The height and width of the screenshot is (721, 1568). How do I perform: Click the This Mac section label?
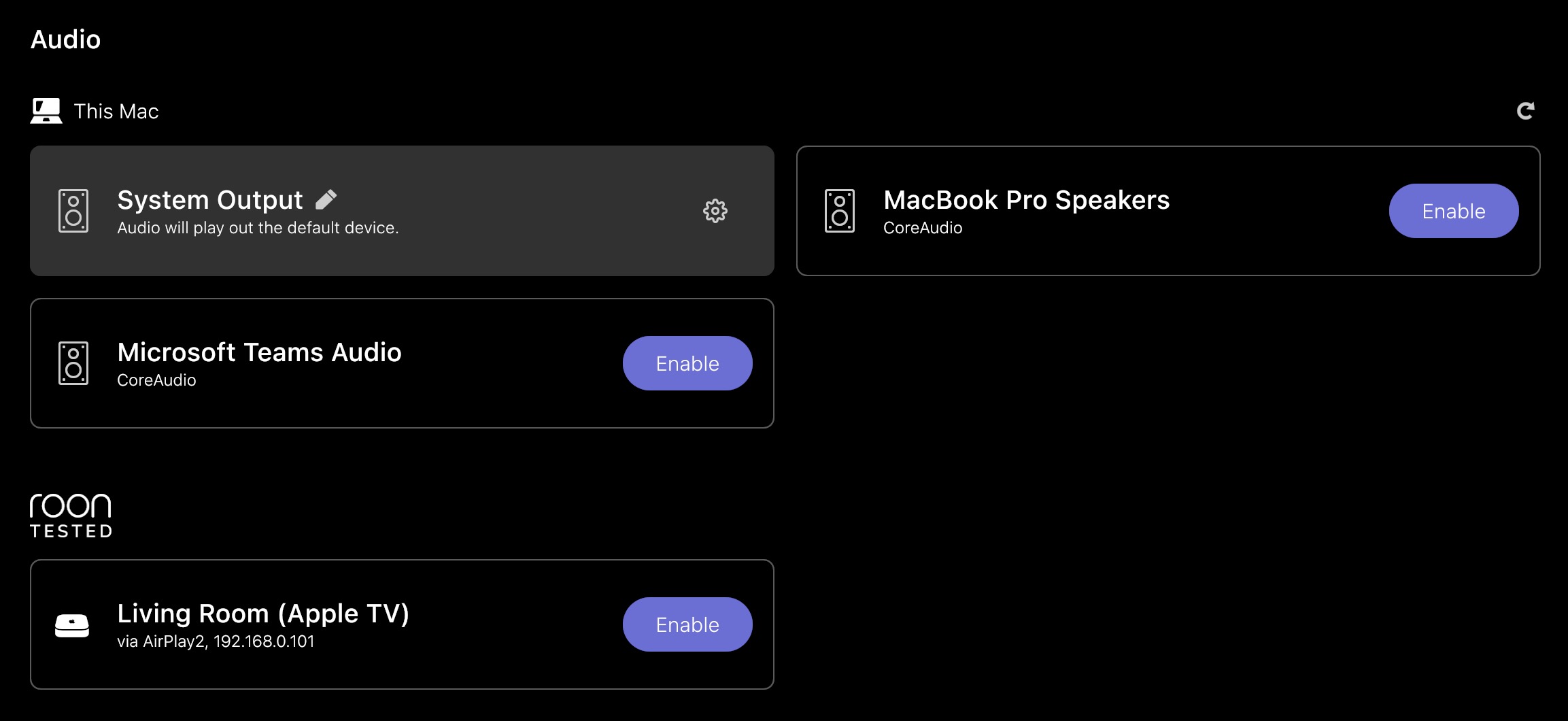116,112
